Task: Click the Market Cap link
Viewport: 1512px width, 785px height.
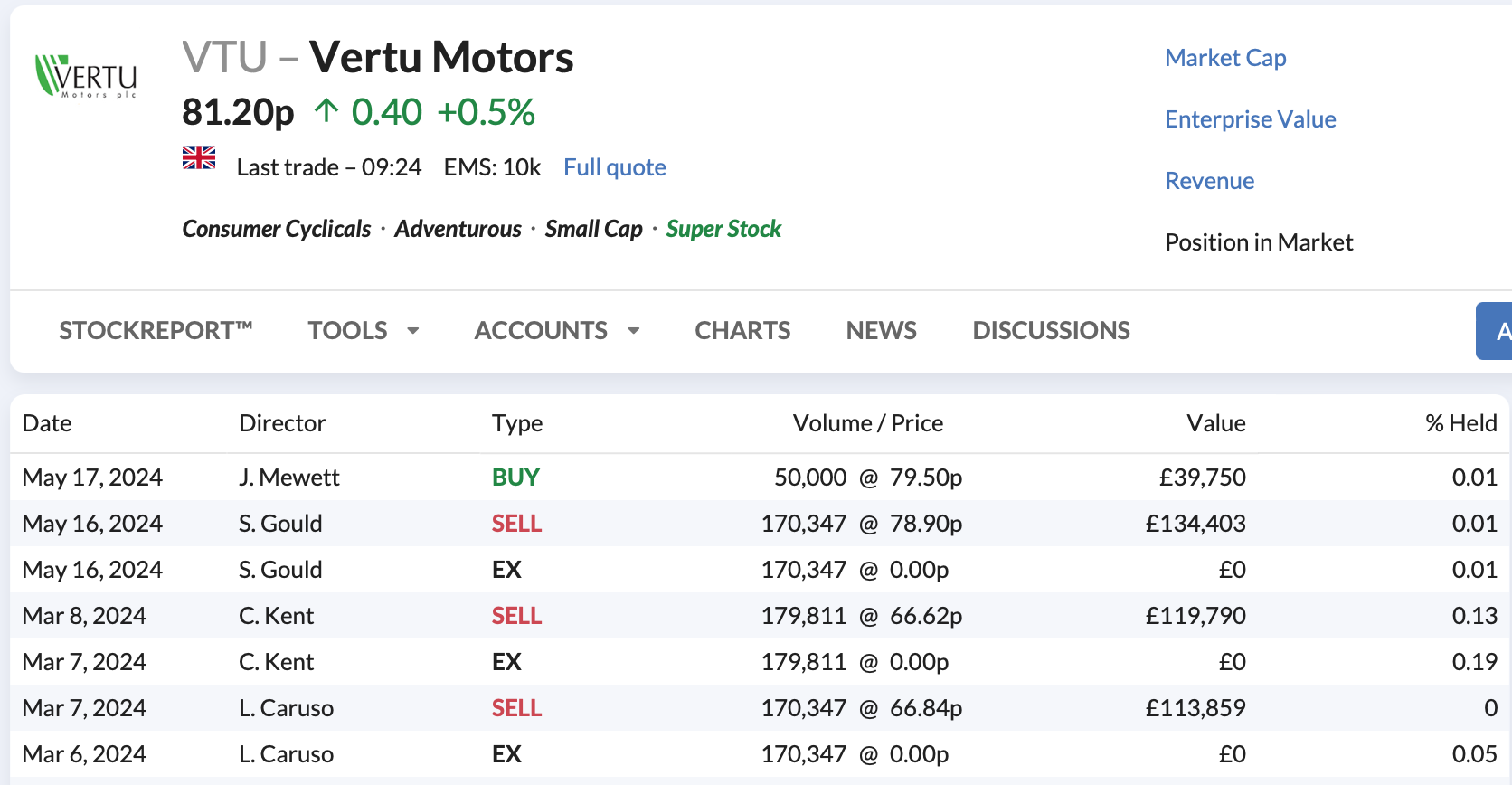Action: tap(1225, 58)
